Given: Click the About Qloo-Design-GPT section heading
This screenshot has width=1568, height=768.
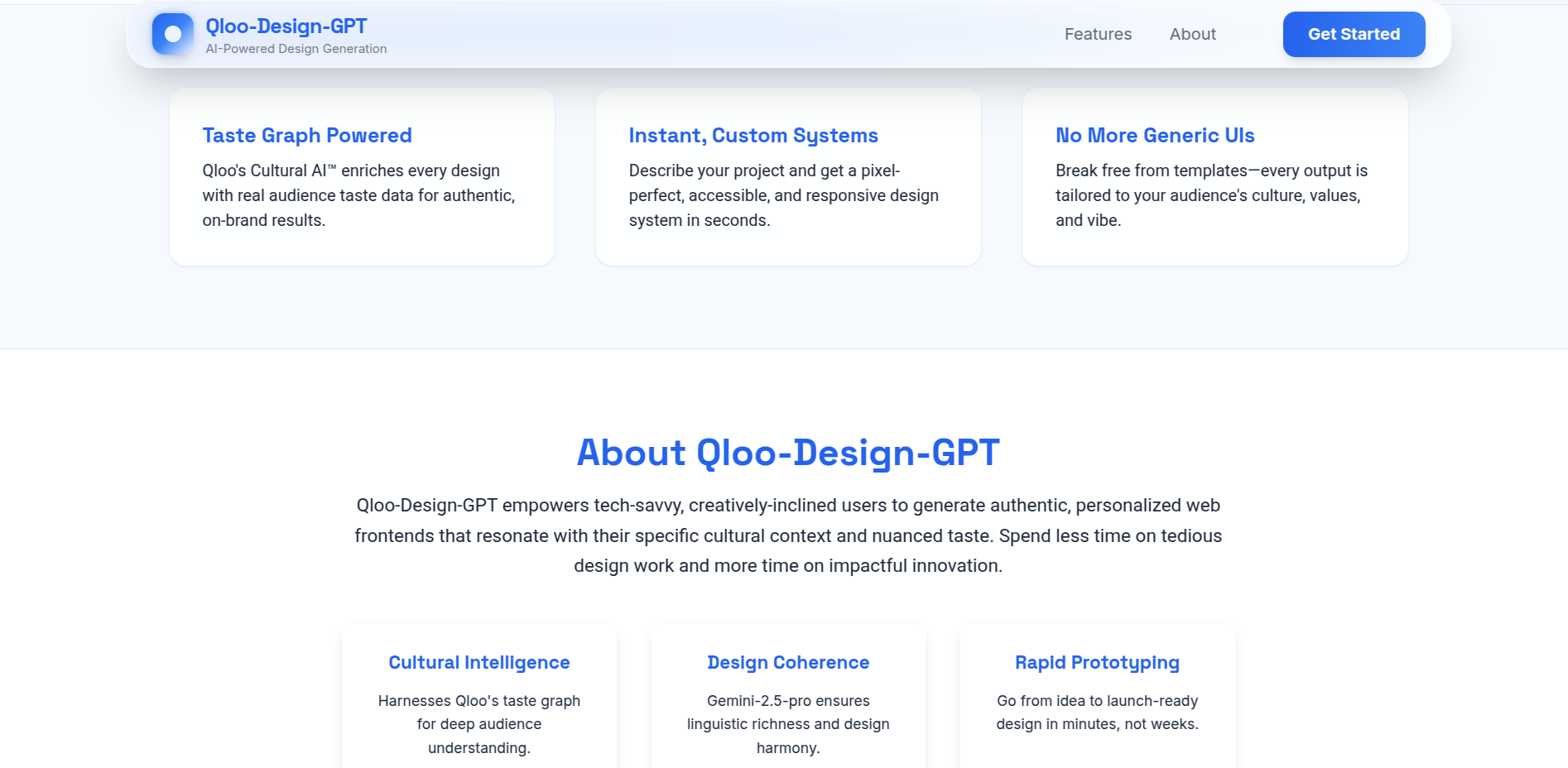Looking at the screenshot, I should [788, 453].
